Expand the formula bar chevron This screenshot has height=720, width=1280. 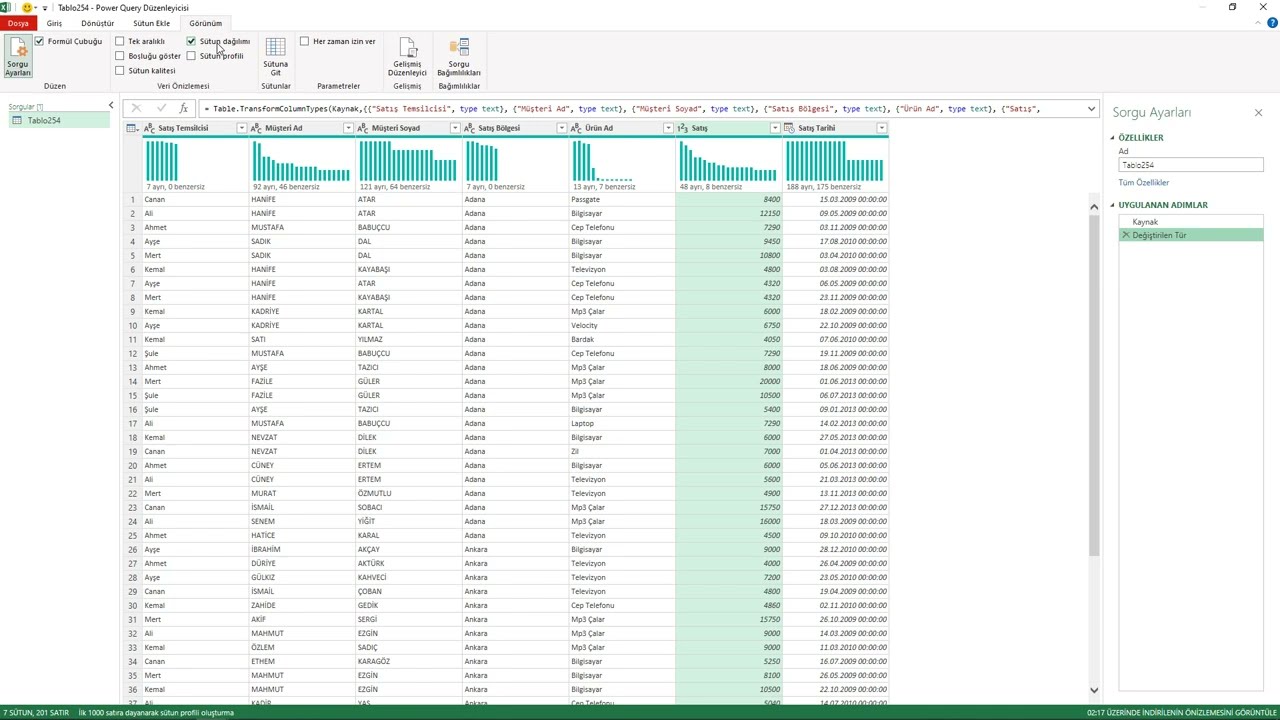tap(1092, 108)
